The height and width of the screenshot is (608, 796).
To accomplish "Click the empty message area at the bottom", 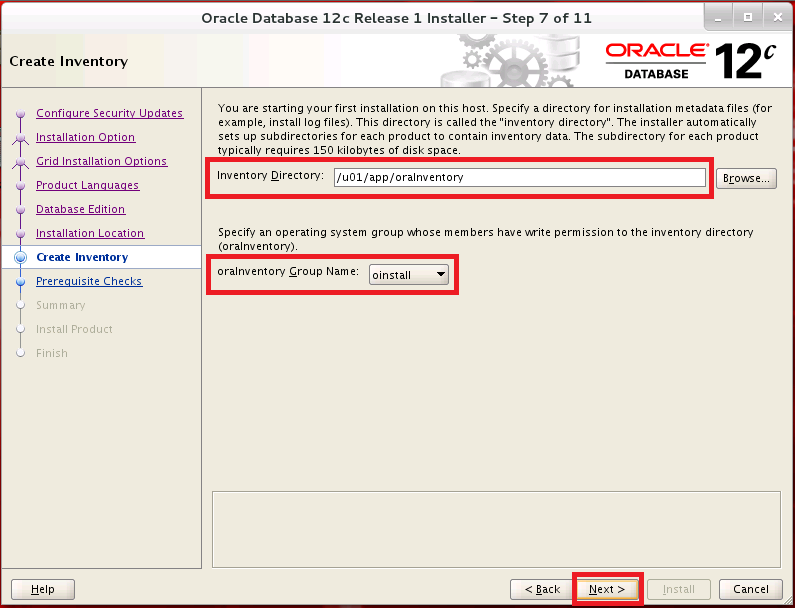I will 496,529.
